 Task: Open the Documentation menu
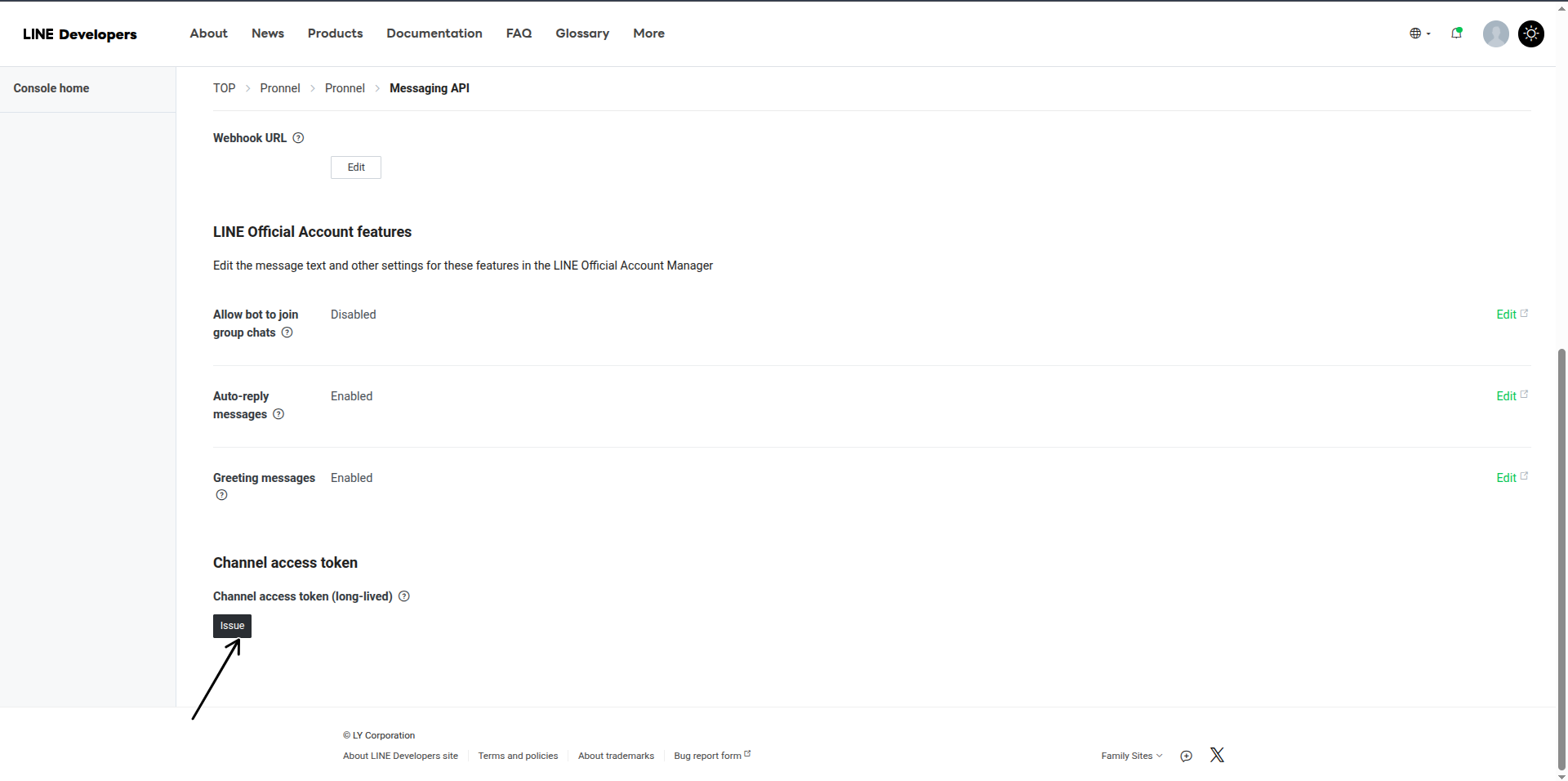pyautogui.click(x=434, y=33)
